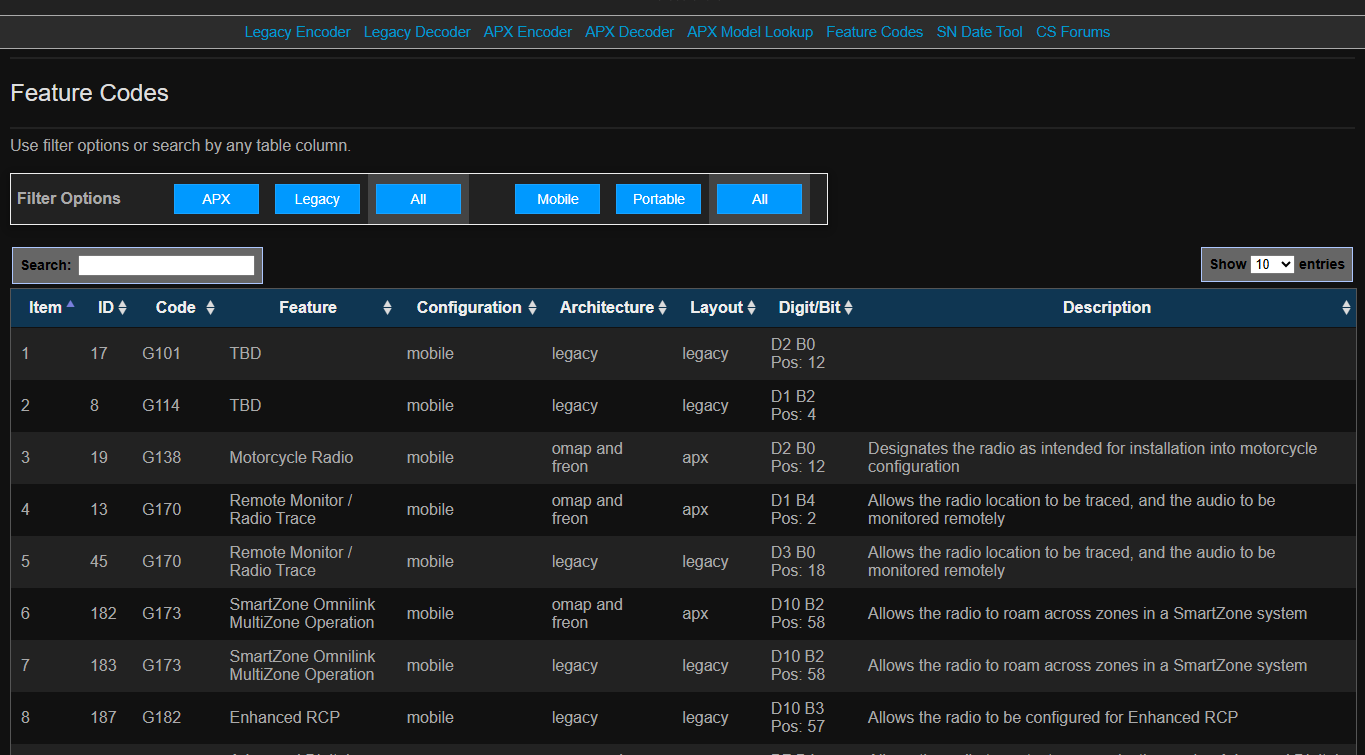Go to APX Decoder
Screen dimensions: 1365x755
coord(630,32)
